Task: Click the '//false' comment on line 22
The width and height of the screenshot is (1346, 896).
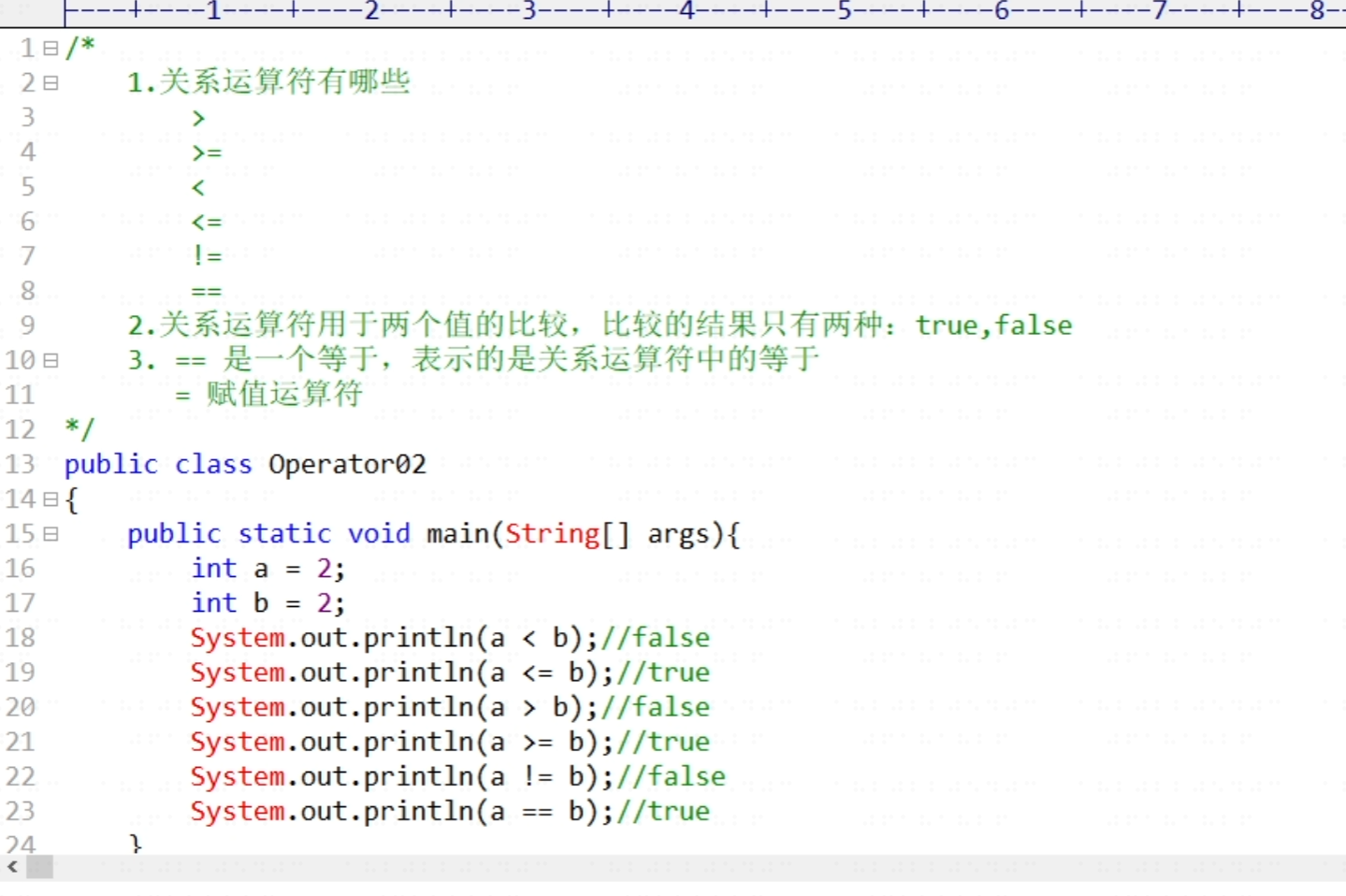Action: pos(672,776)
